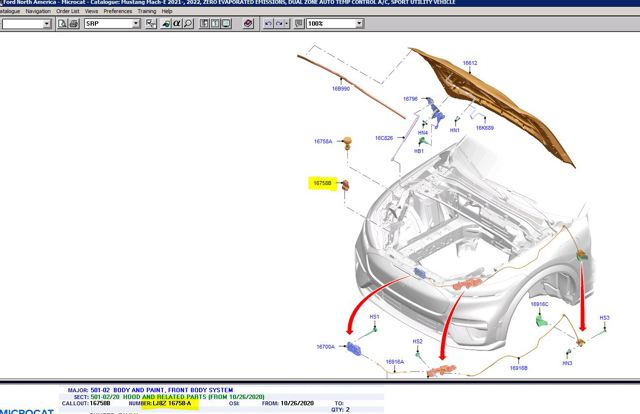Click the tree structure toolbar icon
Image resolution: width=640 pixels, height=414 pixels.
pyautogui.click(x=151, y=24)
